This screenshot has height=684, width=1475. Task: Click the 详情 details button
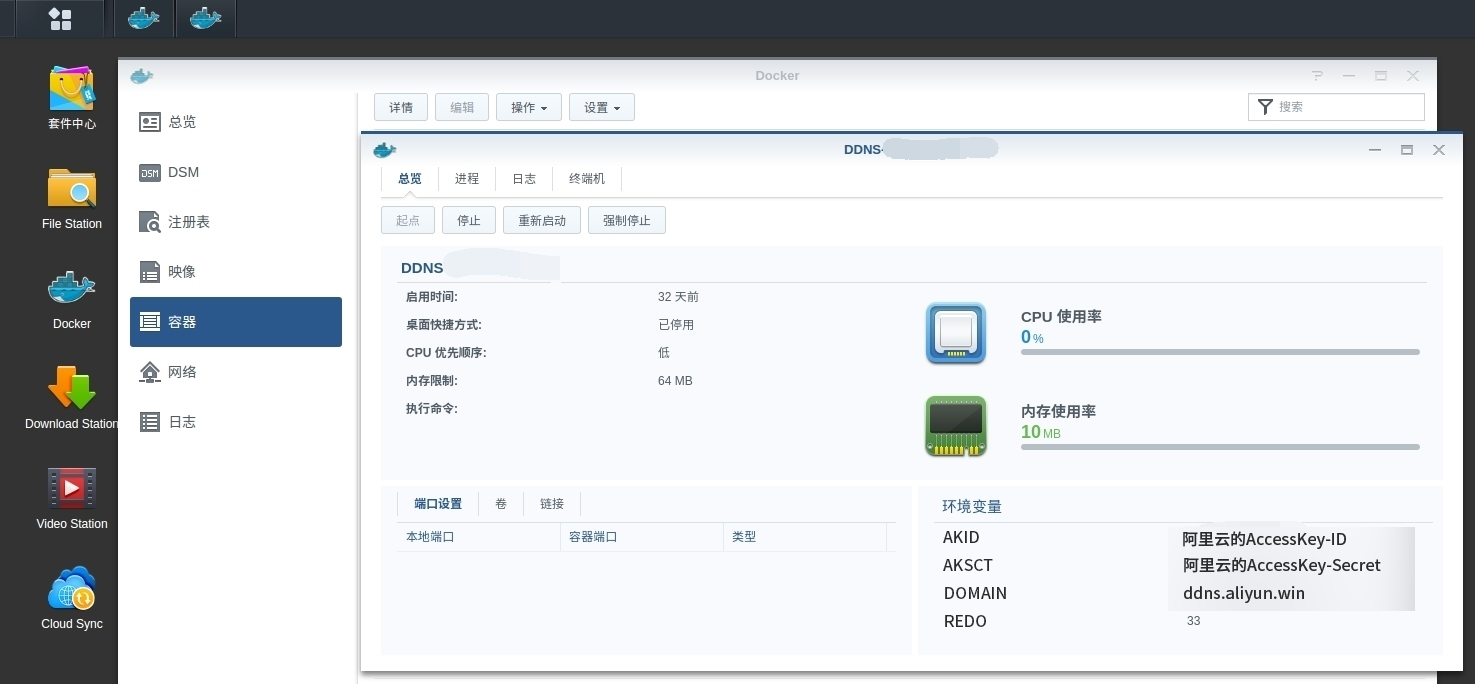pyautogui.click(x=401, y=107)
